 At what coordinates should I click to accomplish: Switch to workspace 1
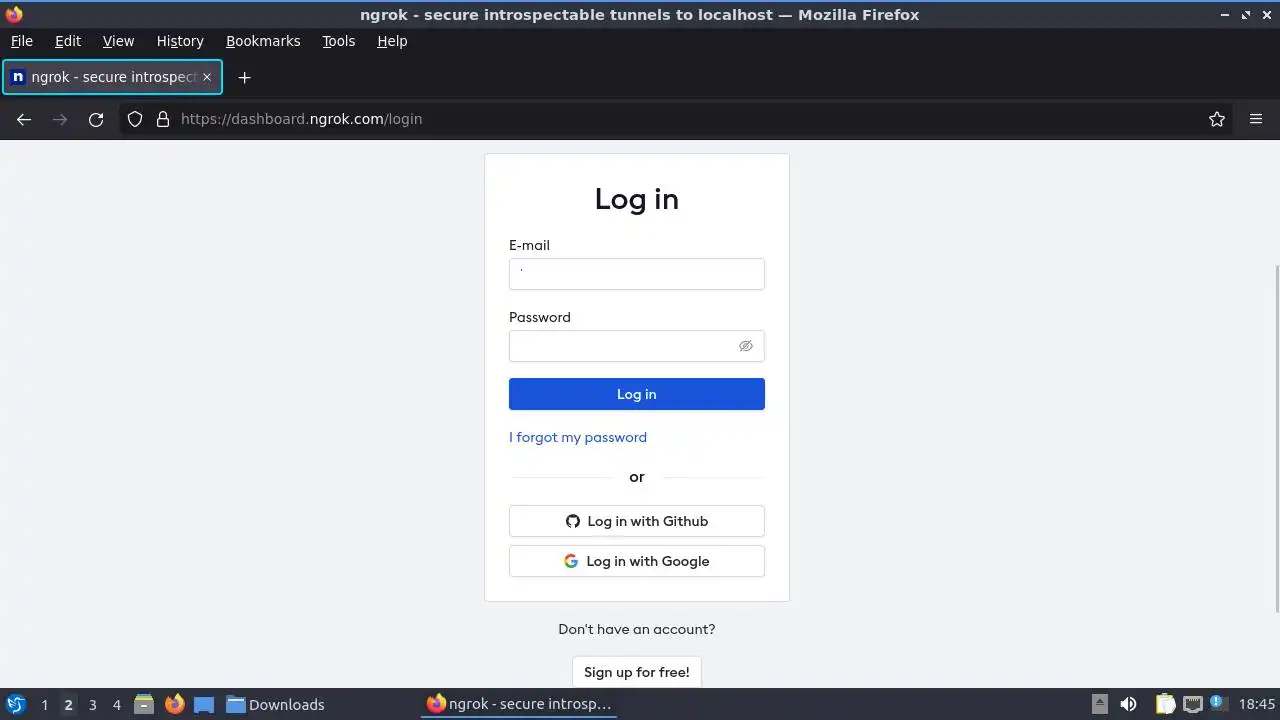click(x=44, y=705)
